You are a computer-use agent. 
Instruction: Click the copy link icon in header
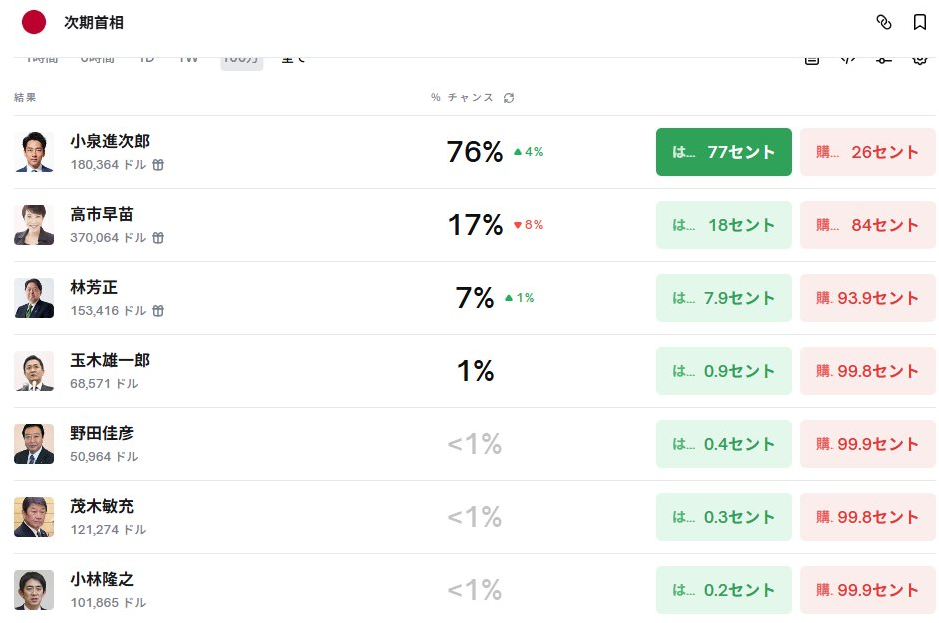(883, 22)
